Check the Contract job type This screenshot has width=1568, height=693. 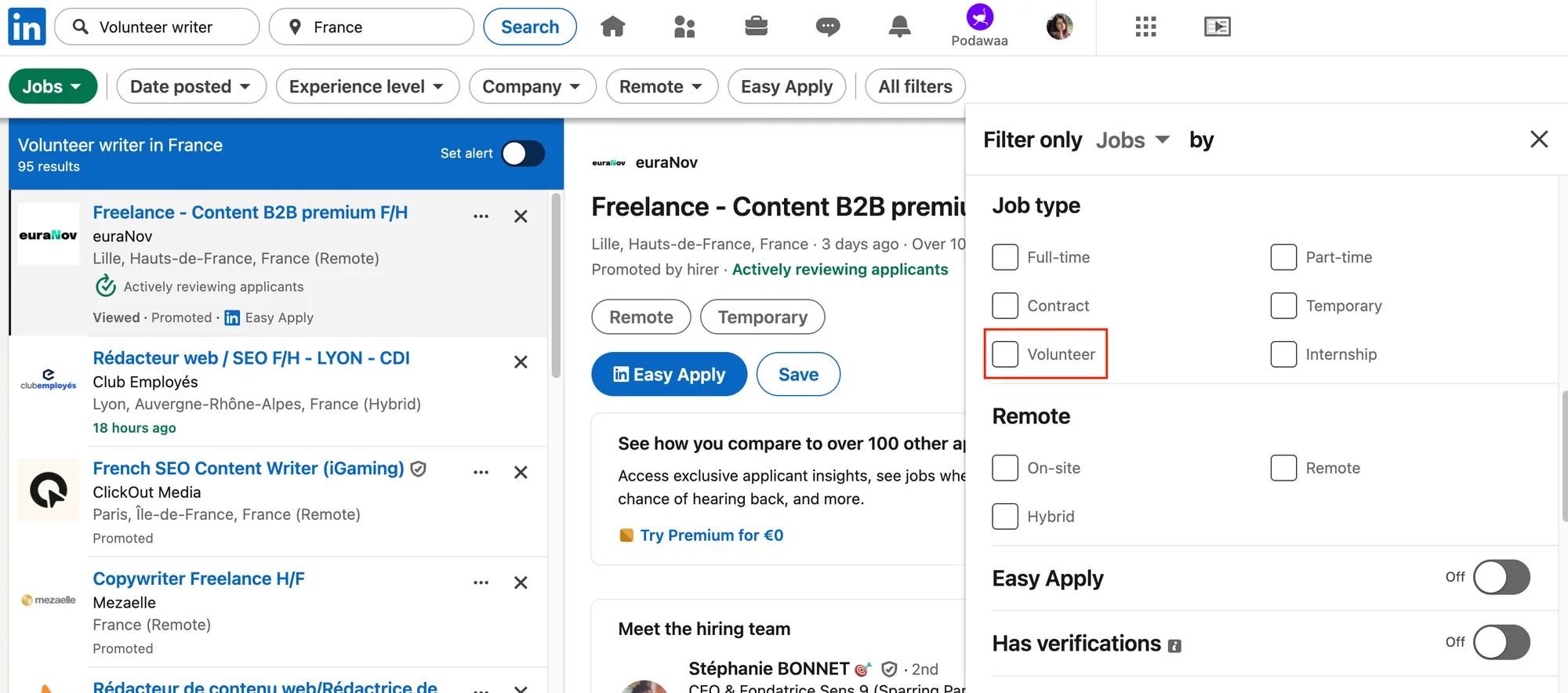click(x=1005, y=306)
